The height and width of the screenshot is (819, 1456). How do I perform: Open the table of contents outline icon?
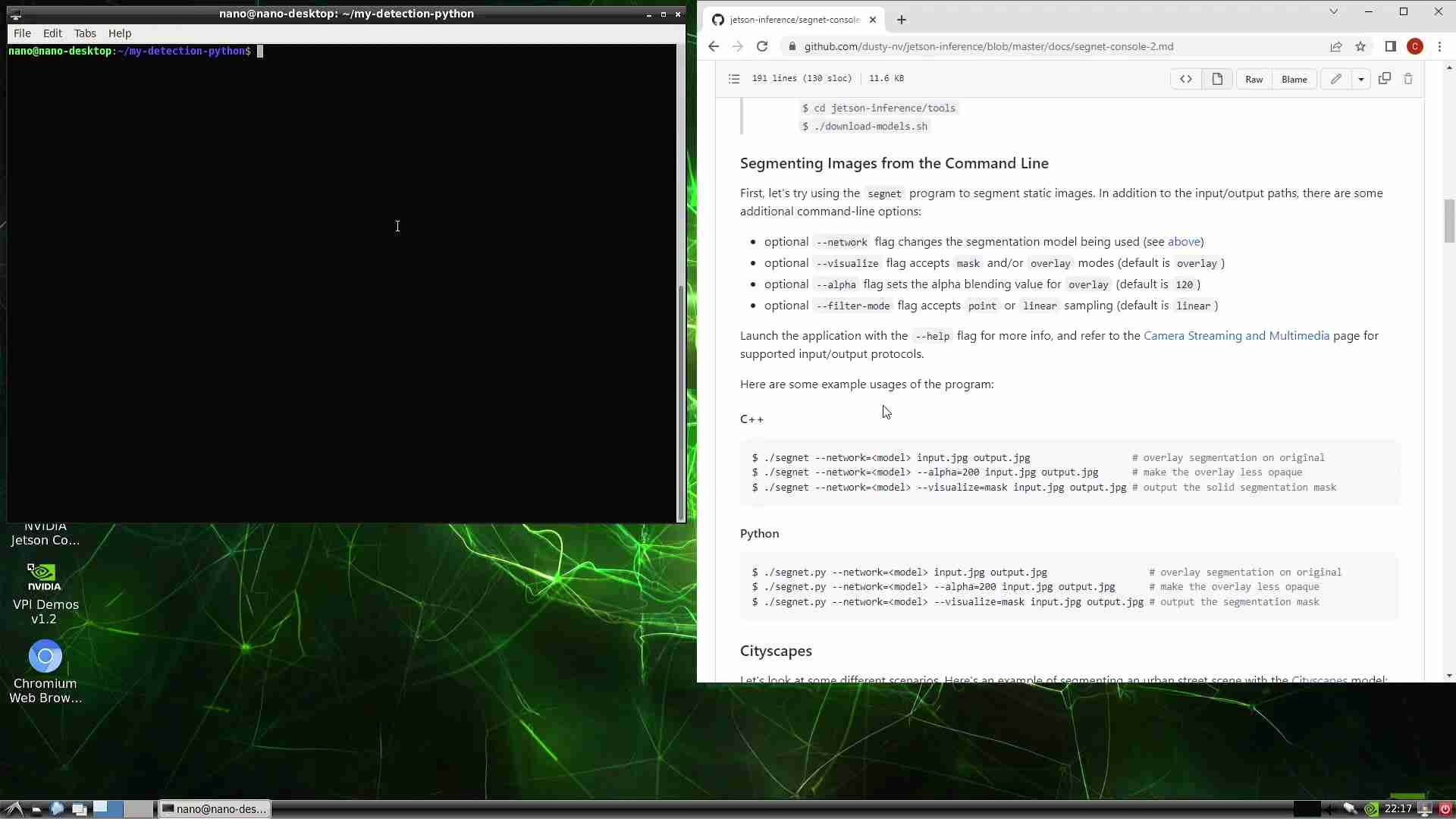(733, 79)
